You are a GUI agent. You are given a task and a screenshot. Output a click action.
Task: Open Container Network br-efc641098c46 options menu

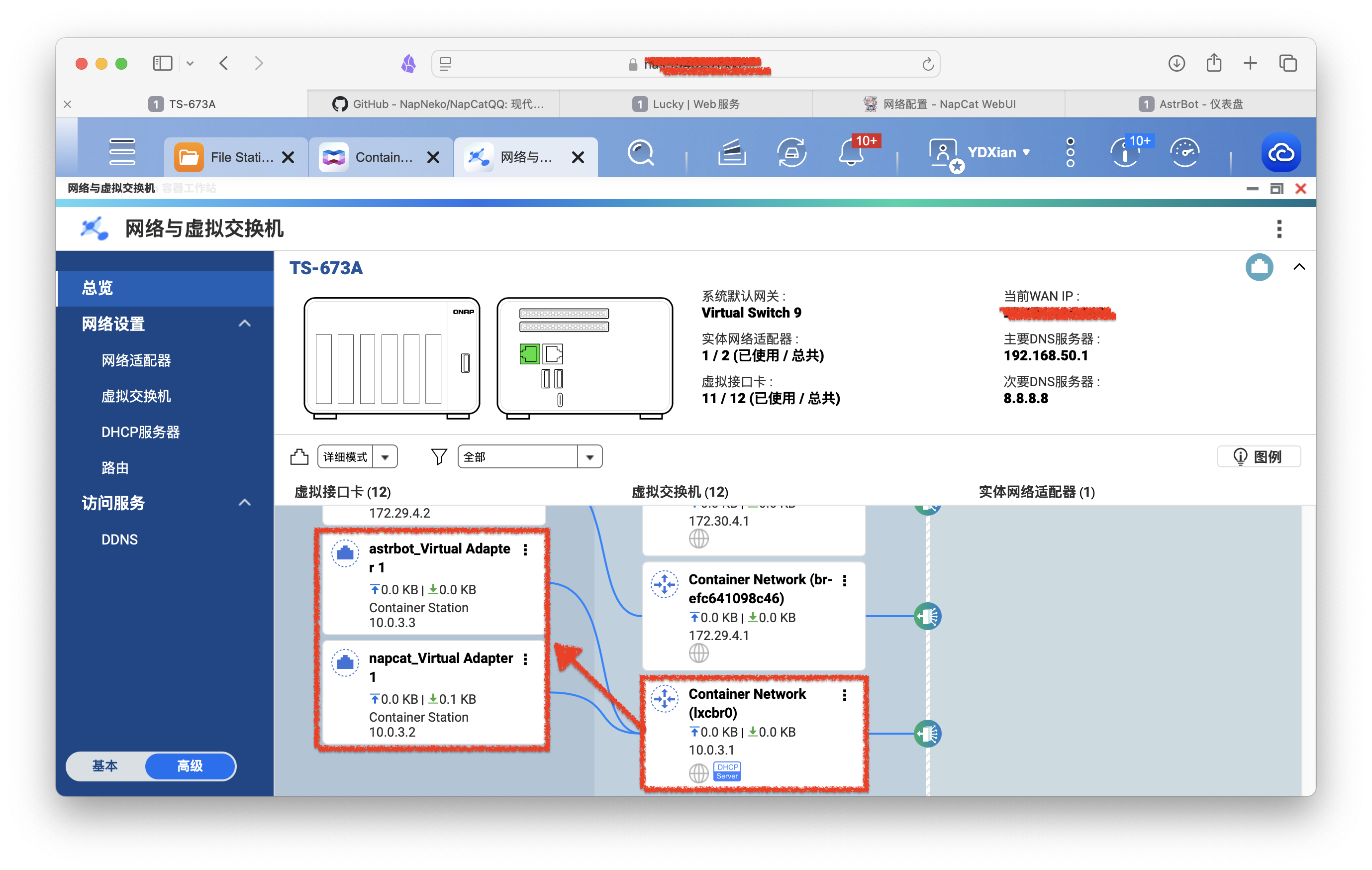pyautogui.click(x=844, y=580)
